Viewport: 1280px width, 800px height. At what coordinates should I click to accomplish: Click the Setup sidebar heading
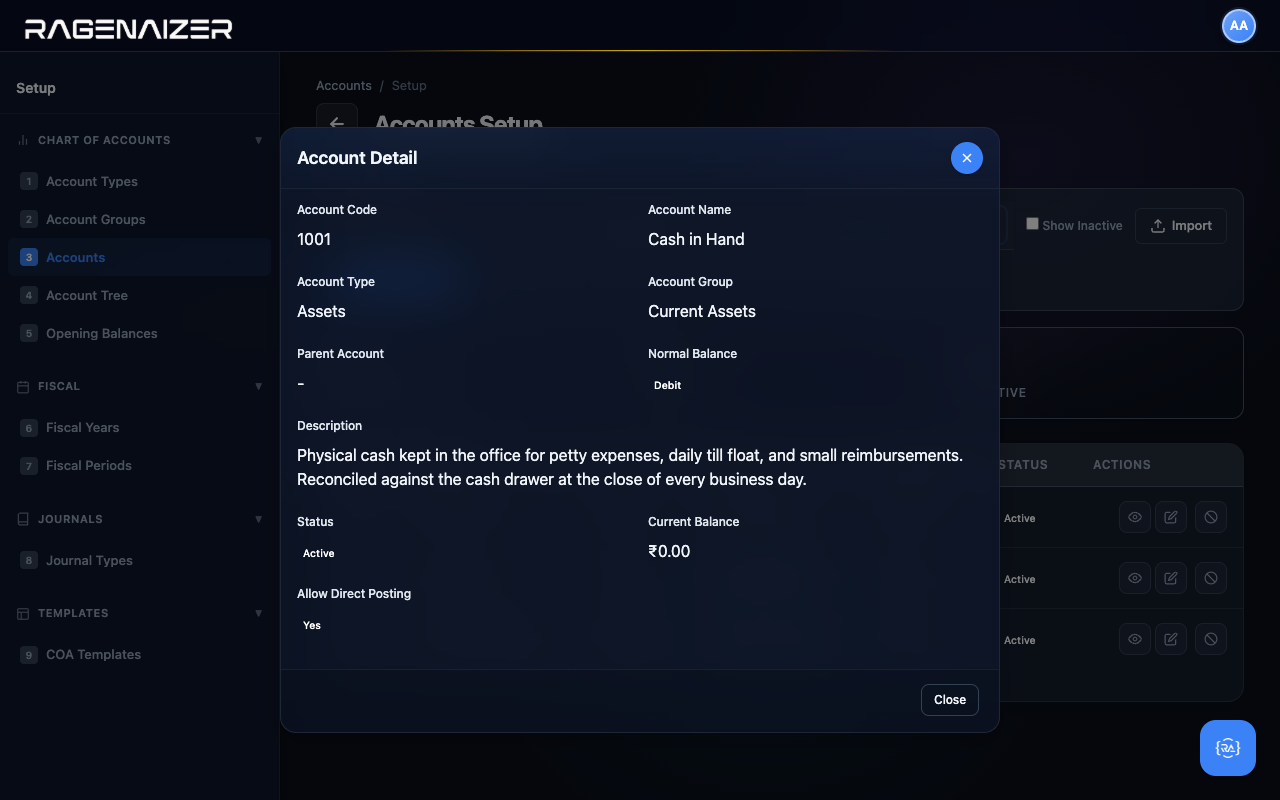(x=36, y=88)
